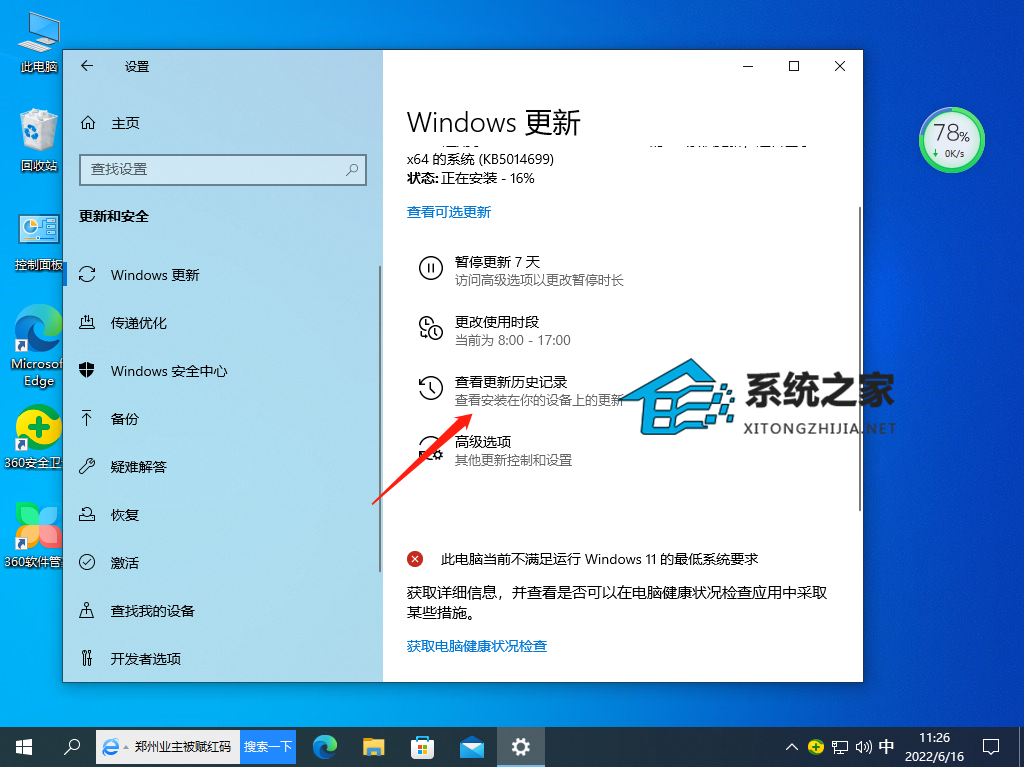Type in the 查找设置 search field
The height and width of the screenshot is (767, 1024).
(x=210, y=170)
